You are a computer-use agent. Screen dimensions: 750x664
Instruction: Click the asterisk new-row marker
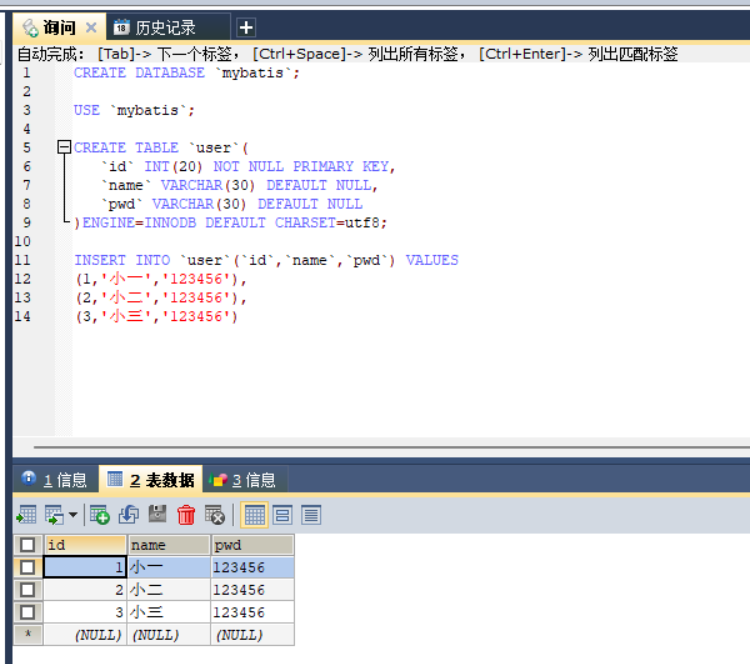pyautogui.click(x=28, y=635)
